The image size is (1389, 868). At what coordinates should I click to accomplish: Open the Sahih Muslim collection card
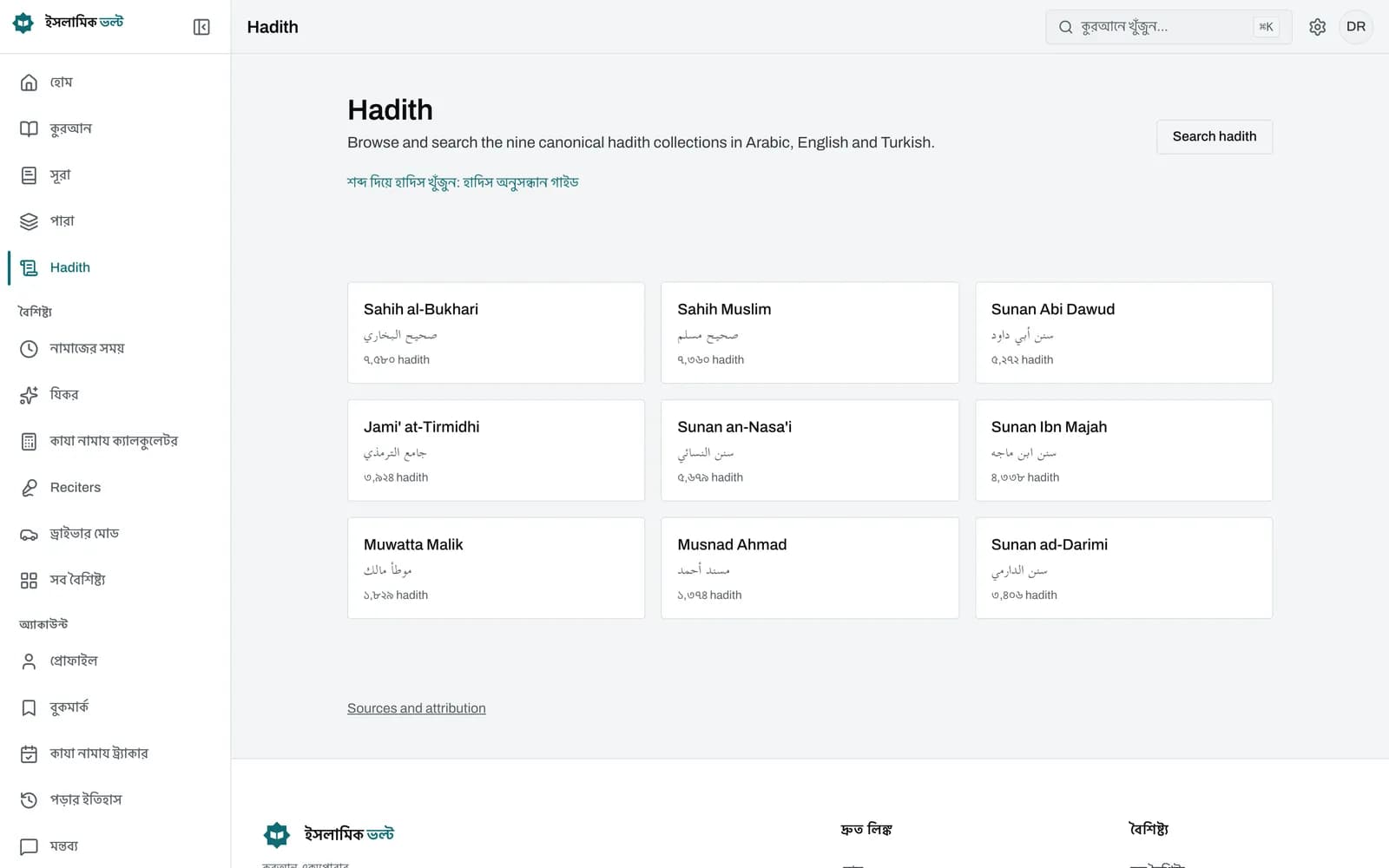point(810,332)
